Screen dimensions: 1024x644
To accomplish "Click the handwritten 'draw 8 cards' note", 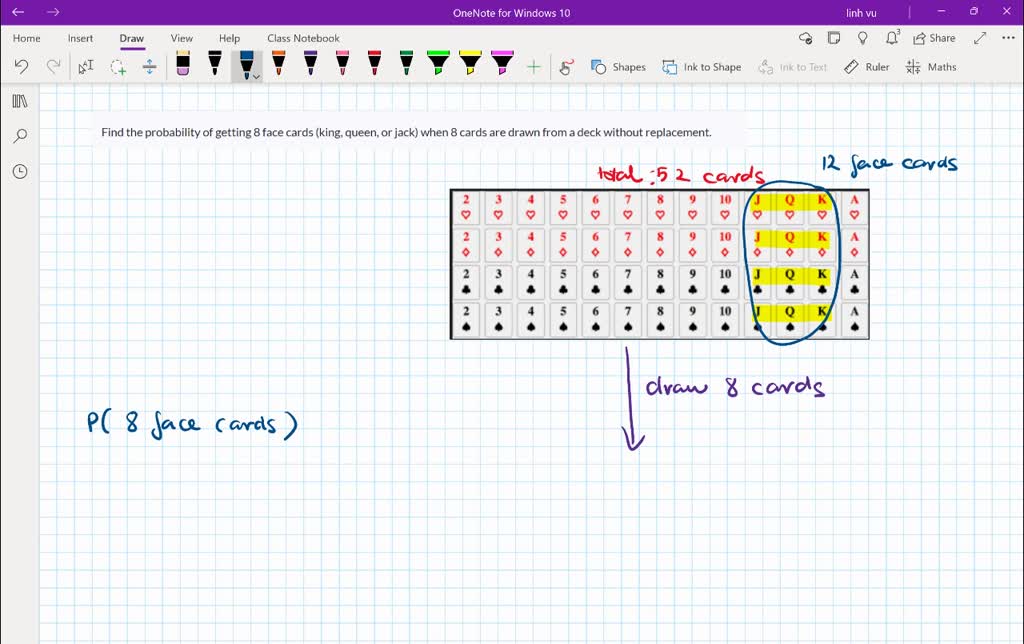I will [735, 386].
